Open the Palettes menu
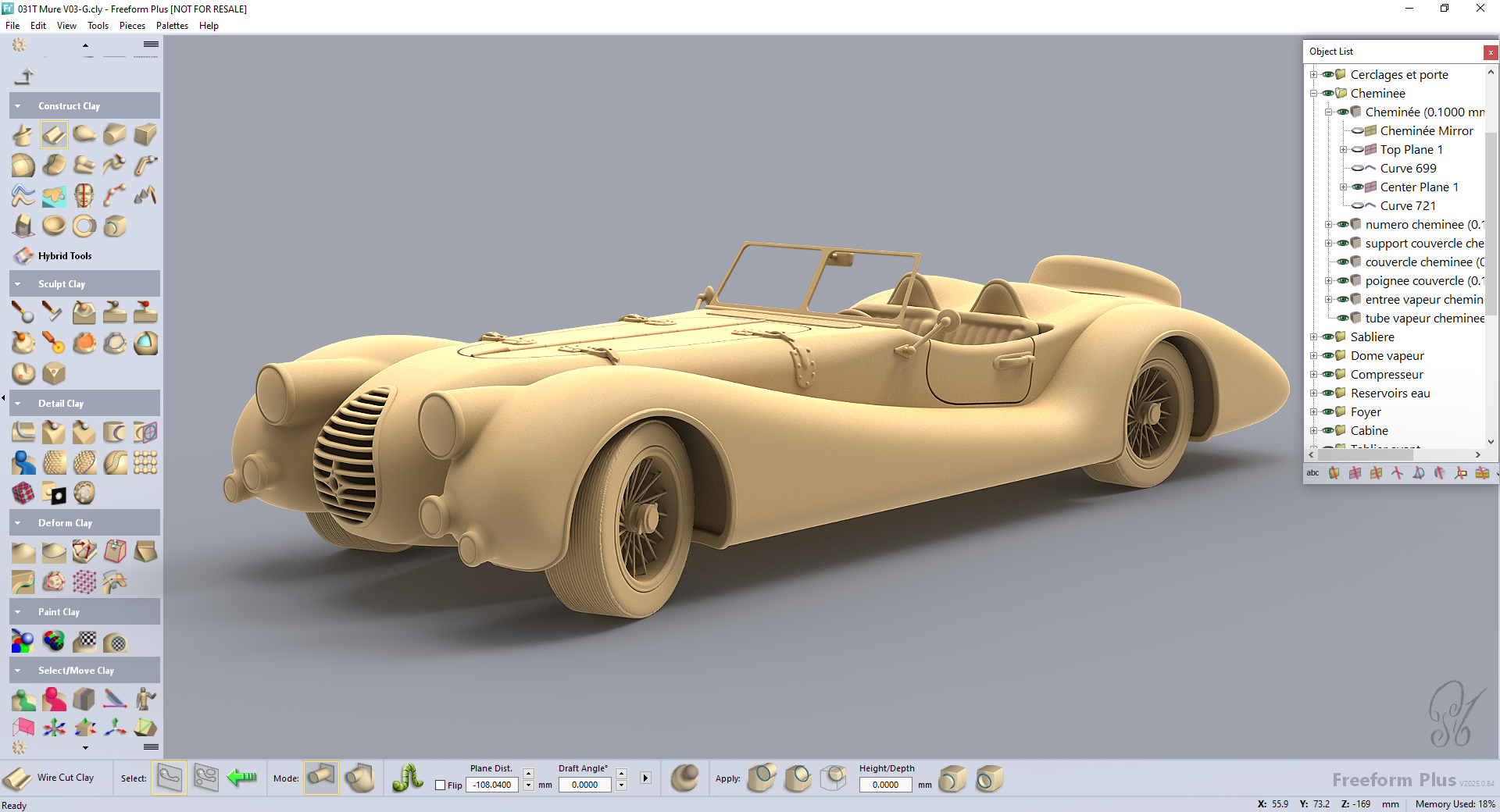This screenshot has width=1500, height=812. tap(172, 26)
